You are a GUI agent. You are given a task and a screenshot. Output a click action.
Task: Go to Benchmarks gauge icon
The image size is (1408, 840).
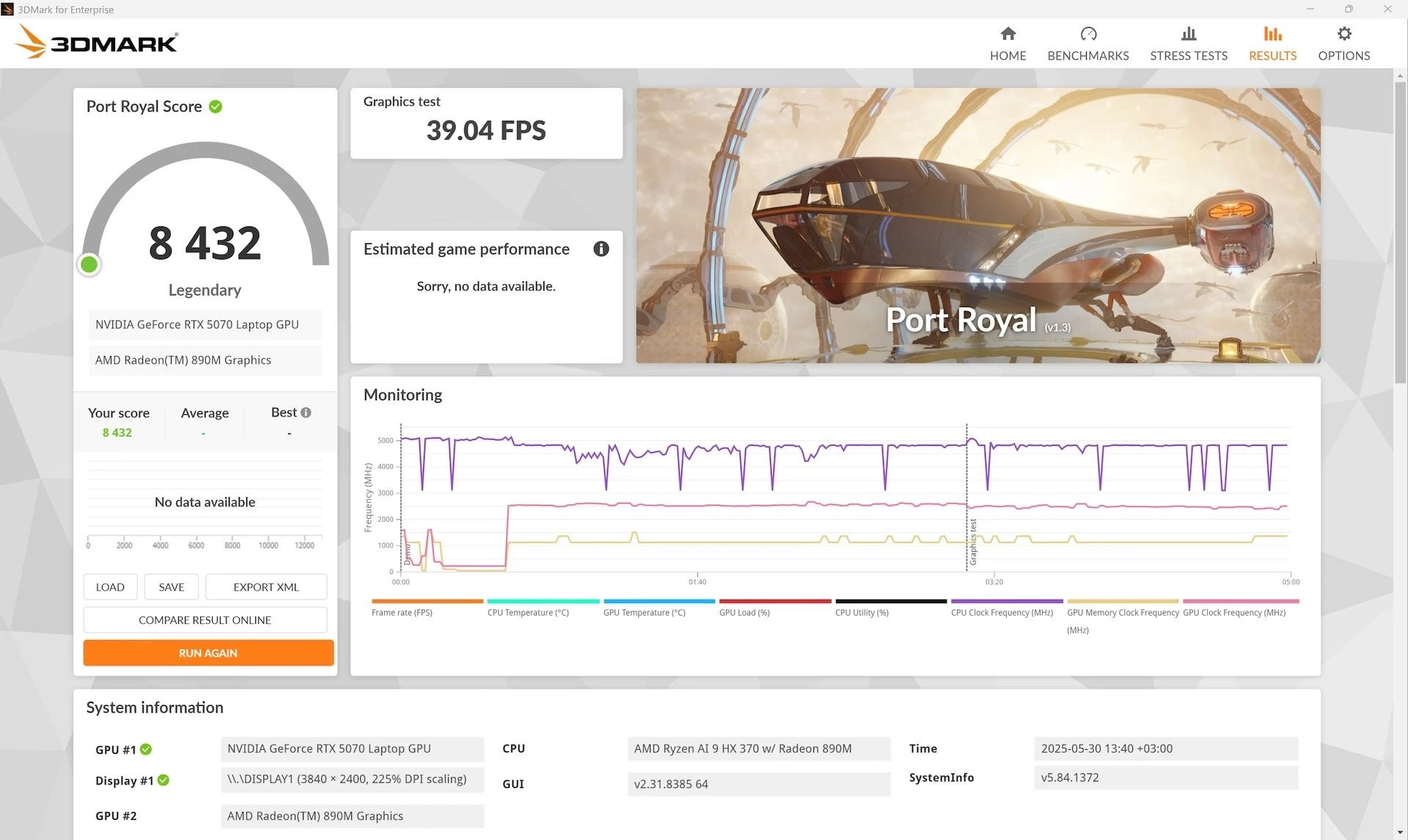1088,34
